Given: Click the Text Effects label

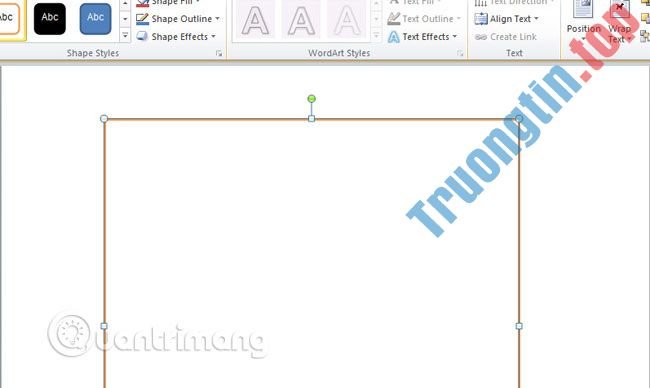Looking at the screenshot, I should (426, 36).
